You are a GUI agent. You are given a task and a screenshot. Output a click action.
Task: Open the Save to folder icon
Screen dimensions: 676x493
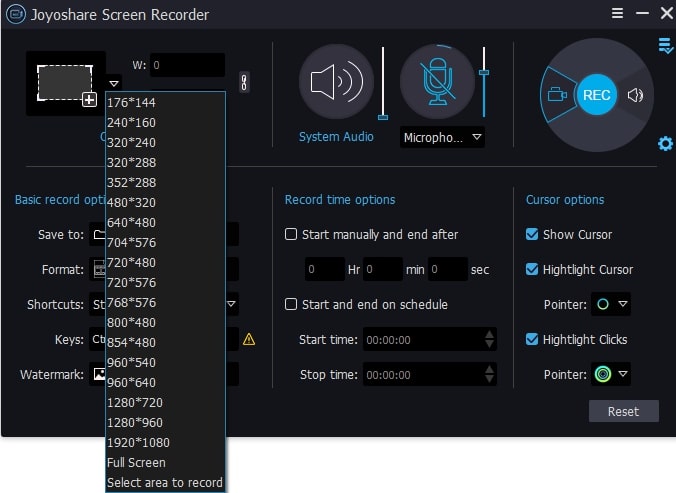click(99, 234)
